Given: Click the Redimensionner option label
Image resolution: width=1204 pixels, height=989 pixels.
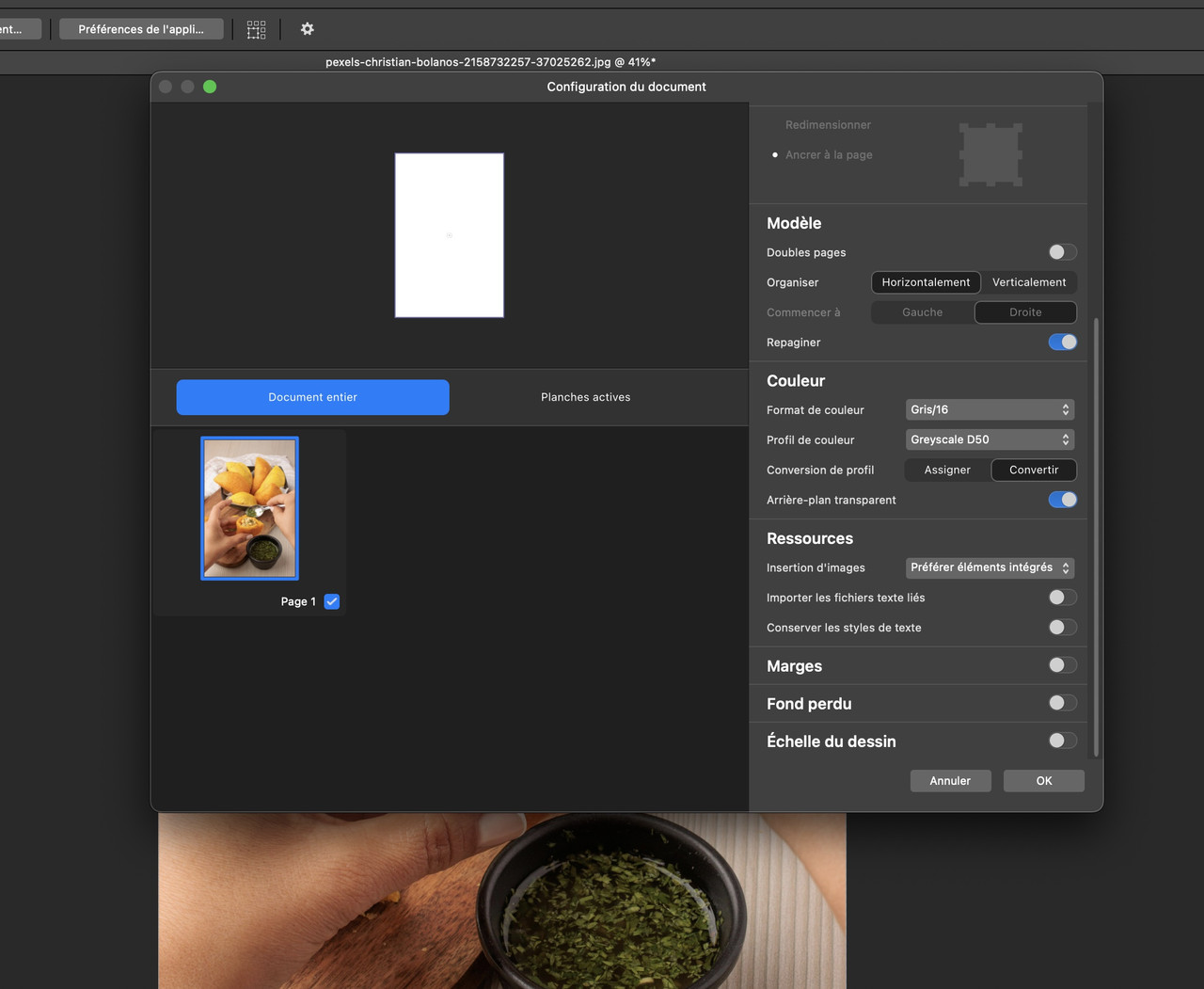Looking at the screenshot, I should point(828,124).
